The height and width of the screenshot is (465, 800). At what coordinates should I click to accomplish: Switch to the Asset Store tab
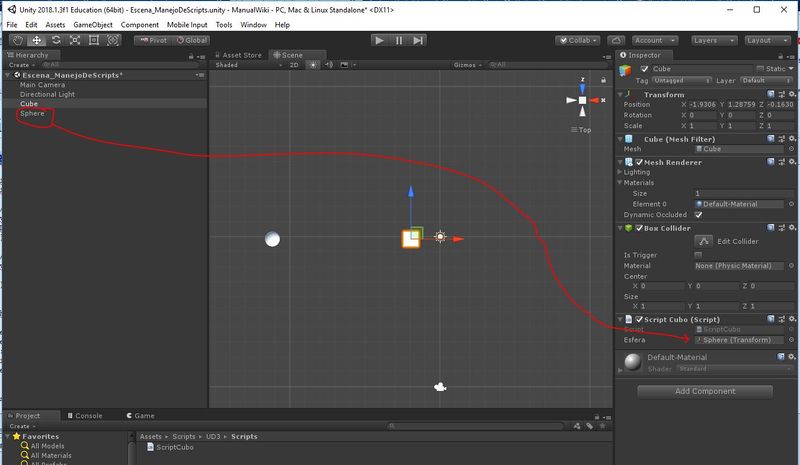tap(238, 55)
